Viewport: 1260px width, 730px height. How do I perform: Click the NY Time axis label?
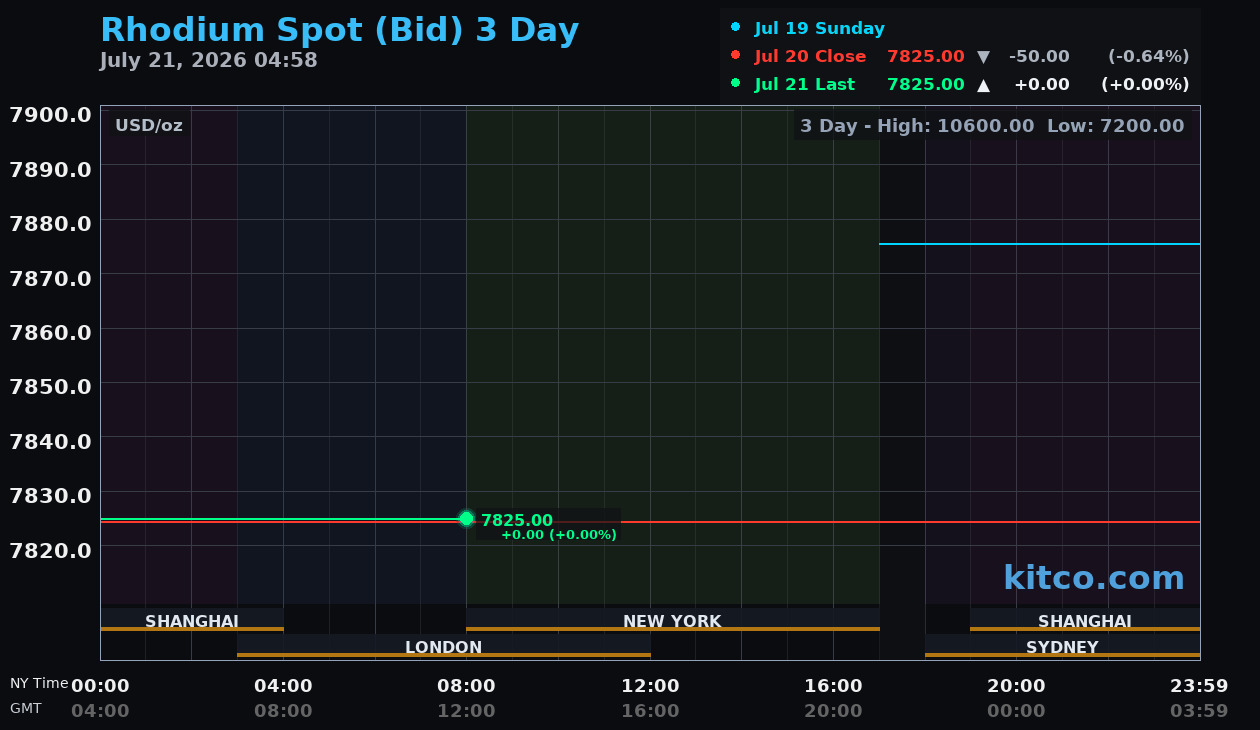click(x=39, y=683)
